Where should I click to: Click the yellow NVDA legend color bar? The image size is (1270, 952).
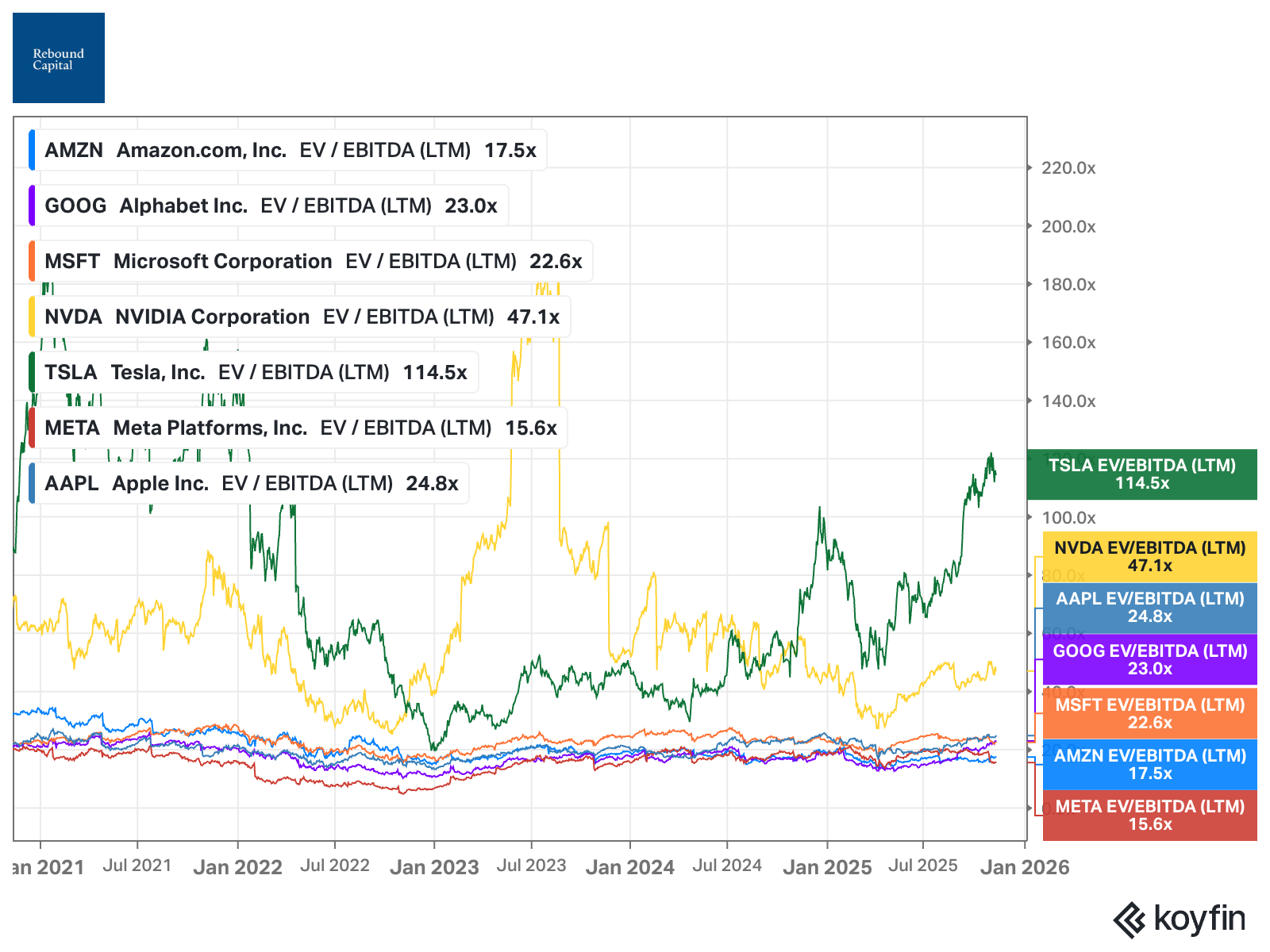(x=32, y=317)
